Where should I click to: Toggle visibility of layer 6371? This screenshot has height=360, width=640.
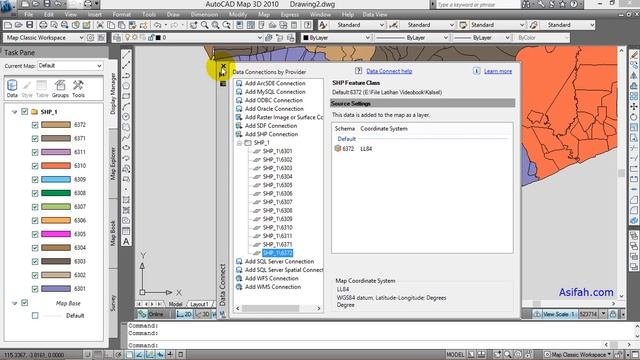click(35, 138)
